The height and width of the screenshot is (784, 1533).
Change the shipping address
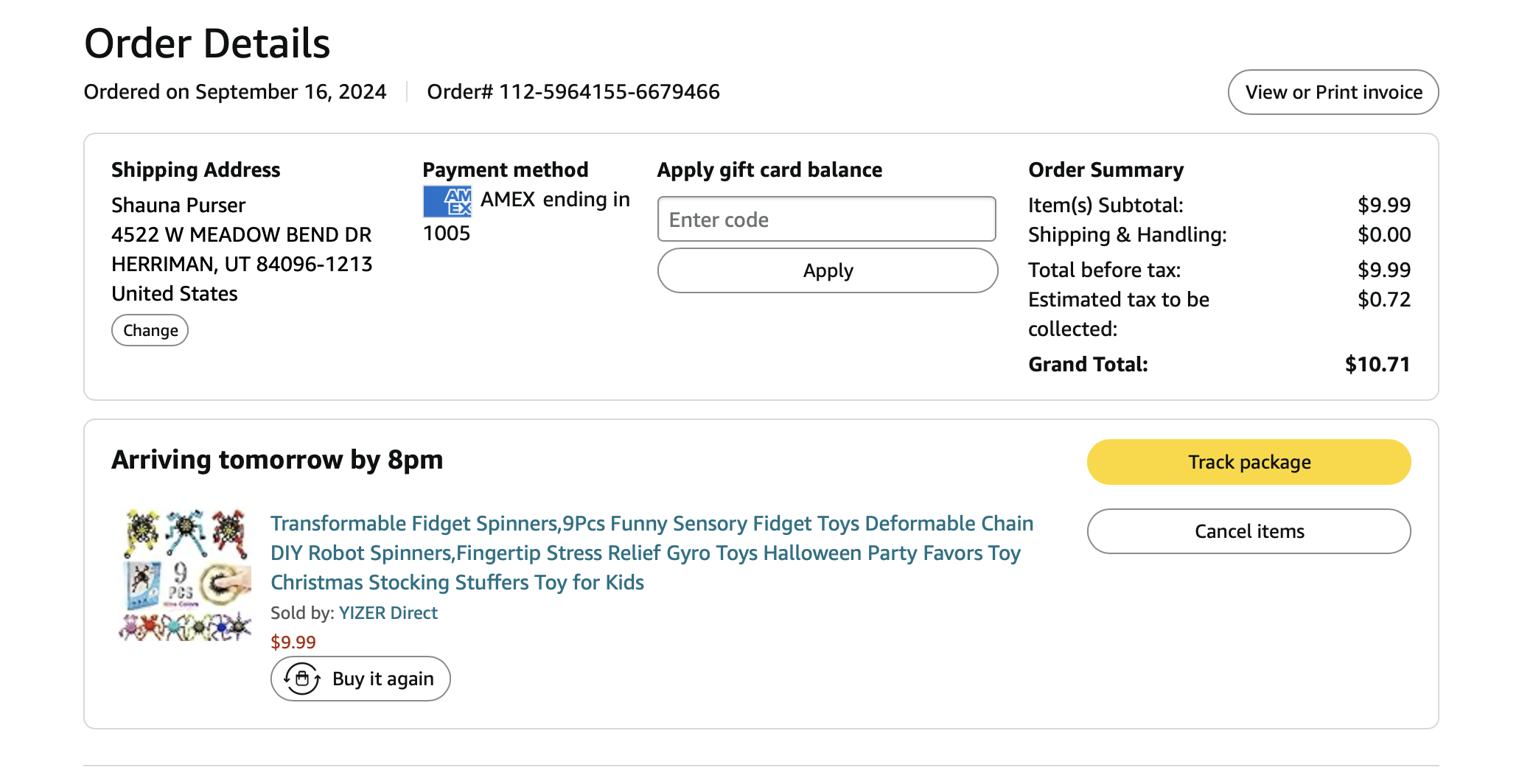pos(150,330)
